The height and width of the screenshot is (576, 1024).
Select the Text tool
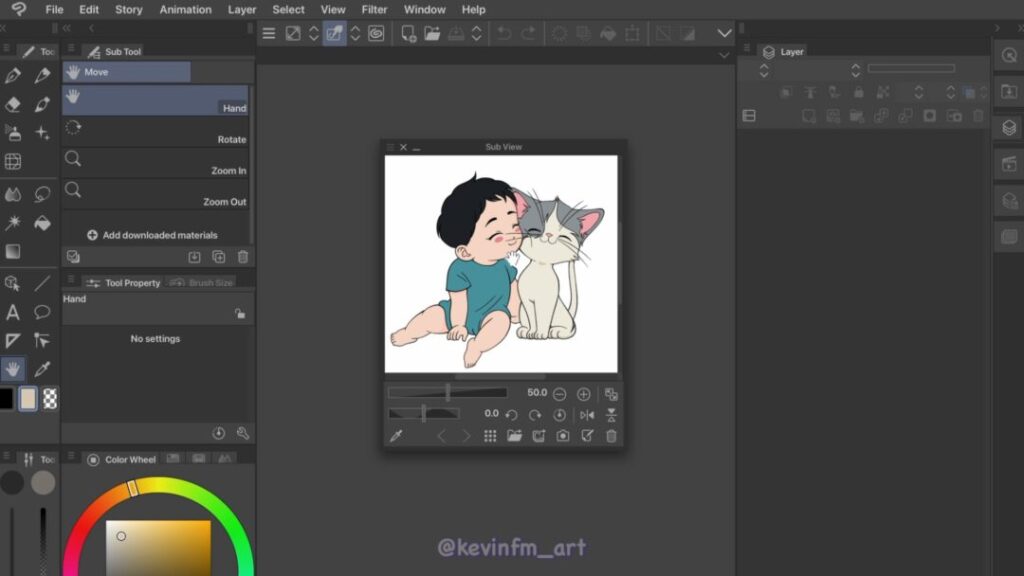point(13,312)
